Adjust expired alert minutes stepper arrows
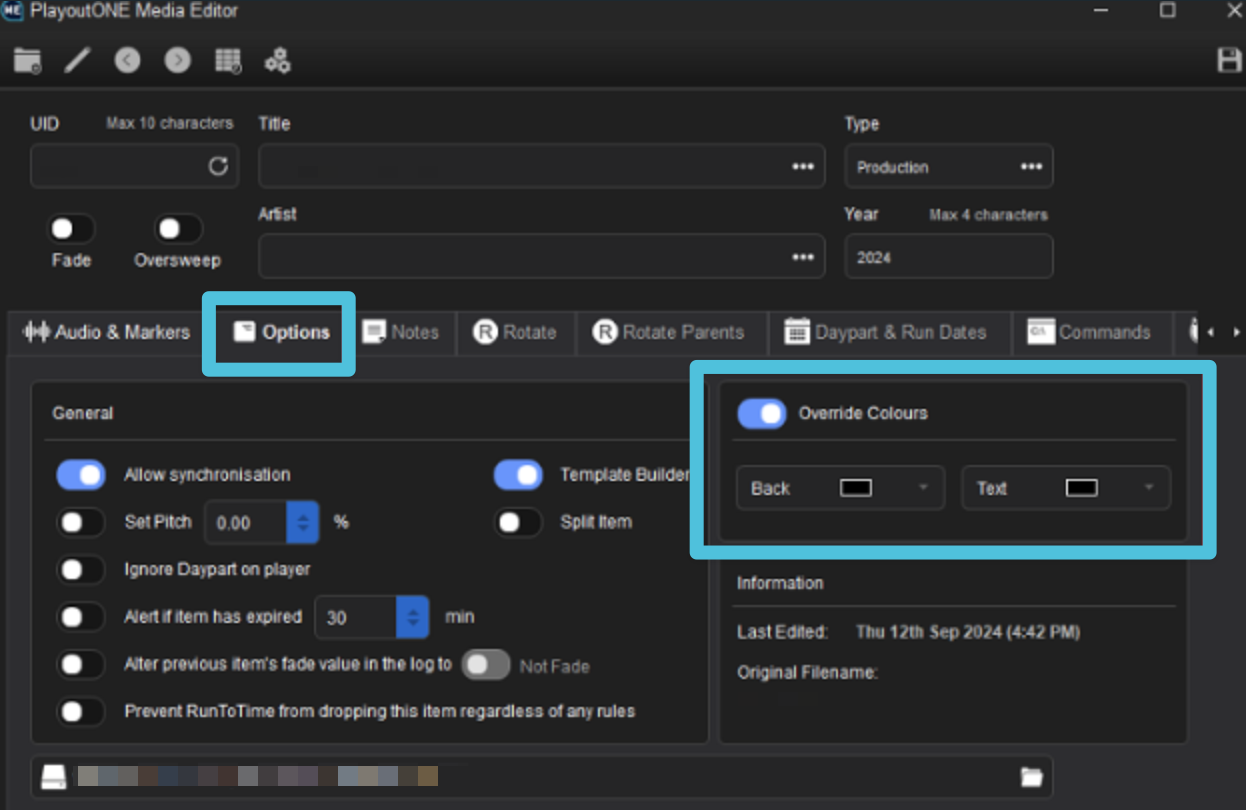 [x=412, y=617]
